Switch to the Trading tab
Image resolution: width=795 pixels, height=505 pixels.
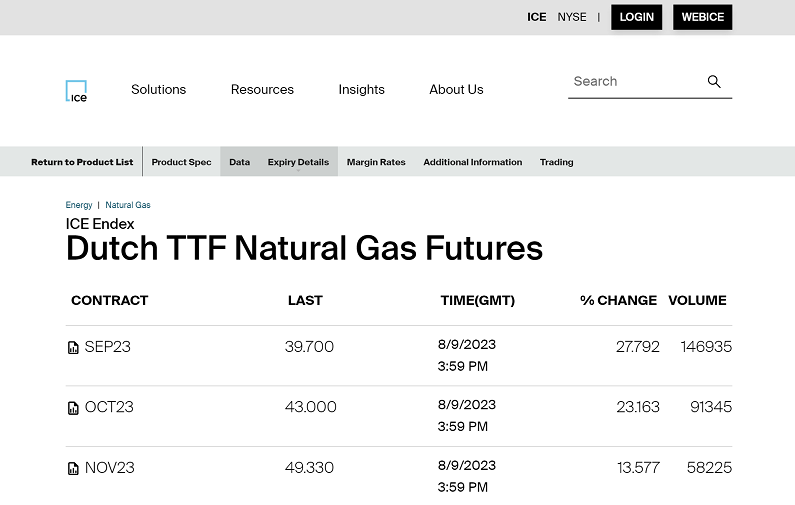pyautogui.click(x=556, y=162)
